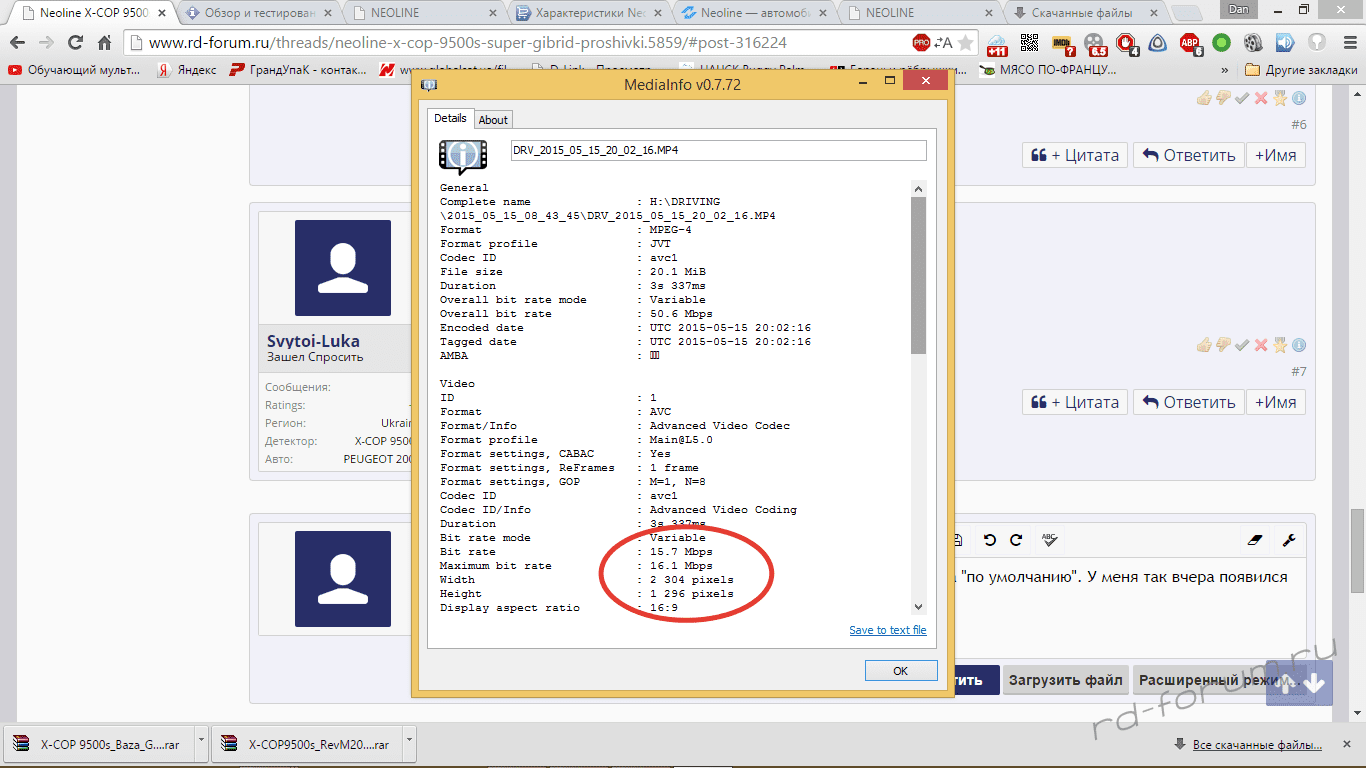Screen dimensions: 1366x768
Task: Close the downloads bar with X
Action: (x=1348, y=745)
